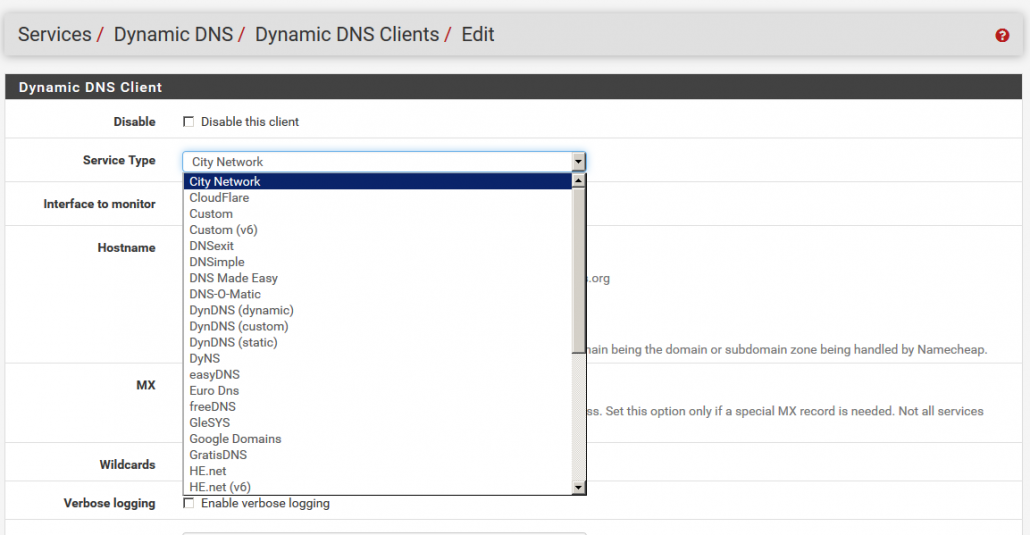The image size is (1030, 535).
Task: Pick easyDNS service type
Action: (x=378, y=375)
